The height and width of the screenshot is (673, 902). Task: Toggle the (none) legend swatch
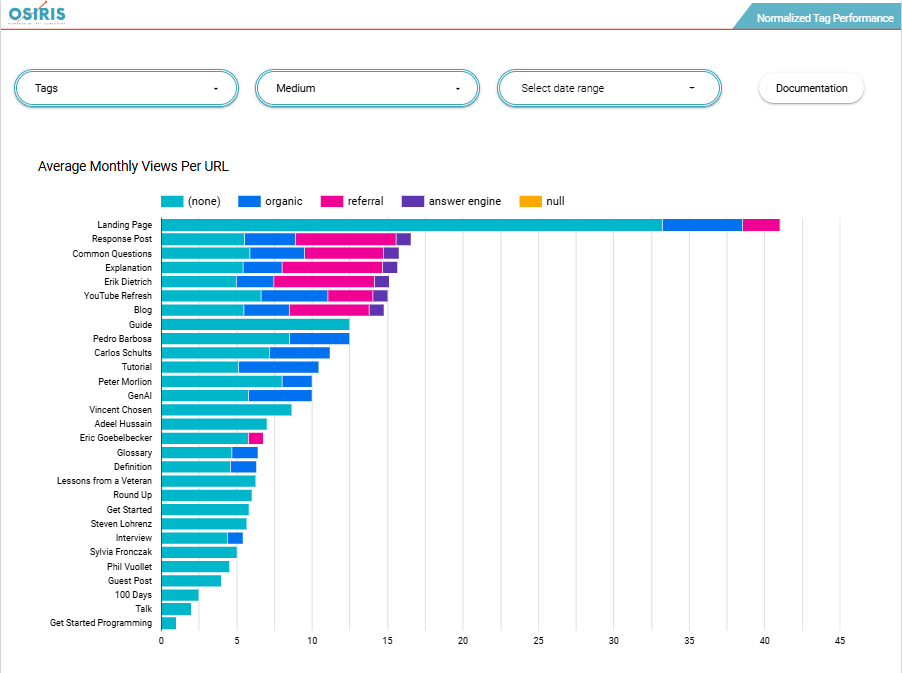click(172, 201)
